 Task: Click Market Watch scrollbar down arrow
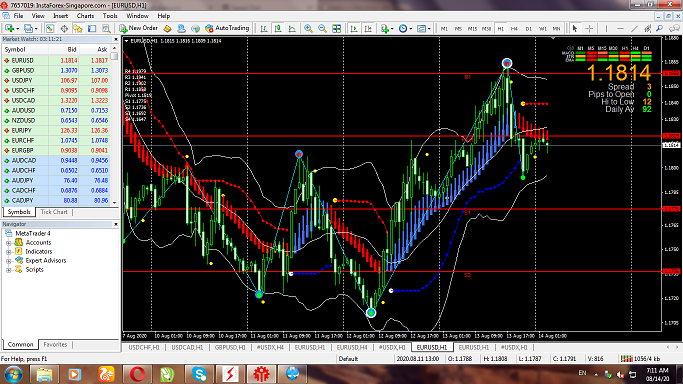(115, 202)
